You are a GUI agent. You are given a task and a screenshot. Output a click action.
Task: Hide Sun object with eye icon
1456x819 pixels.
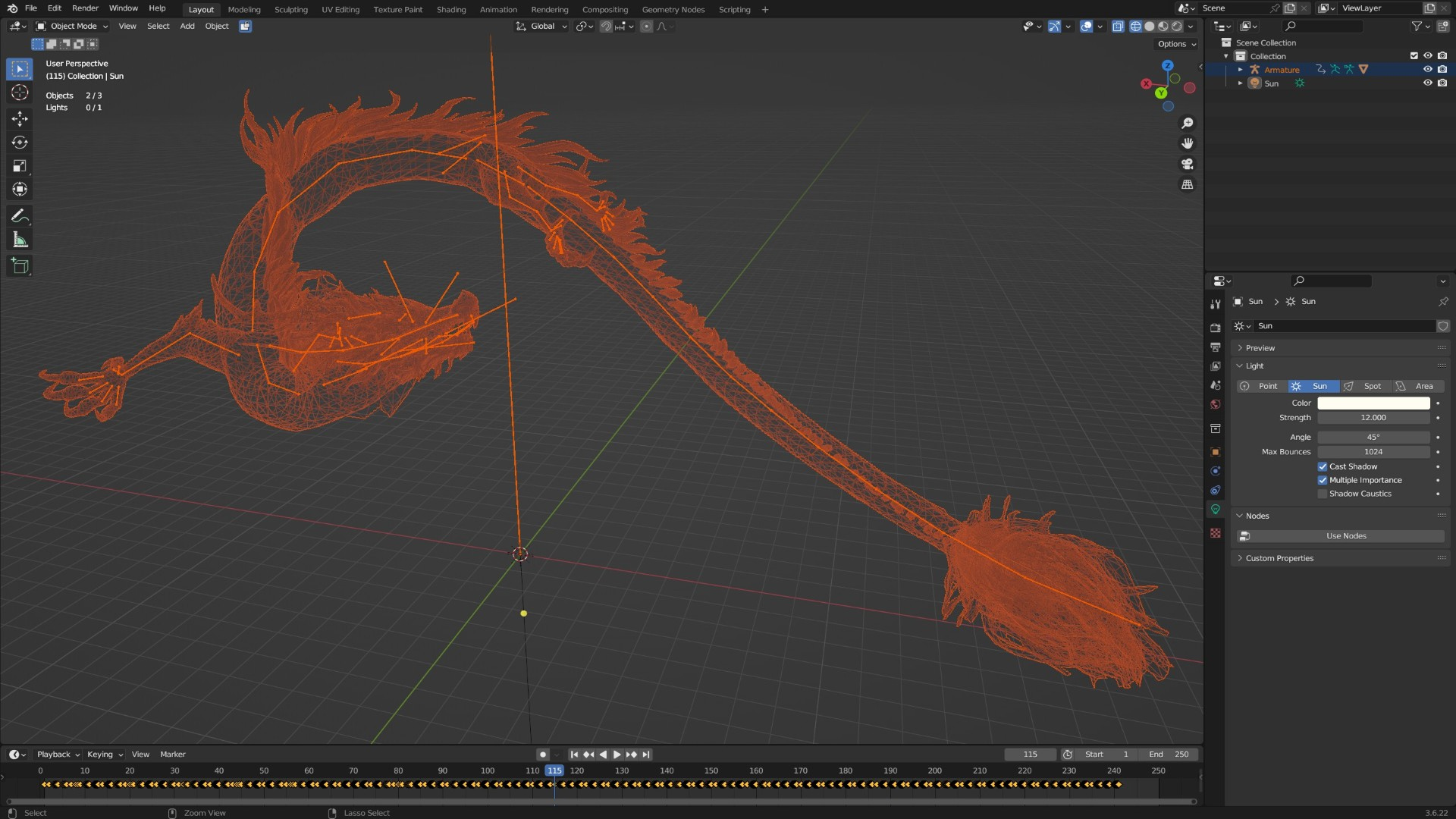click(1427, 83)
